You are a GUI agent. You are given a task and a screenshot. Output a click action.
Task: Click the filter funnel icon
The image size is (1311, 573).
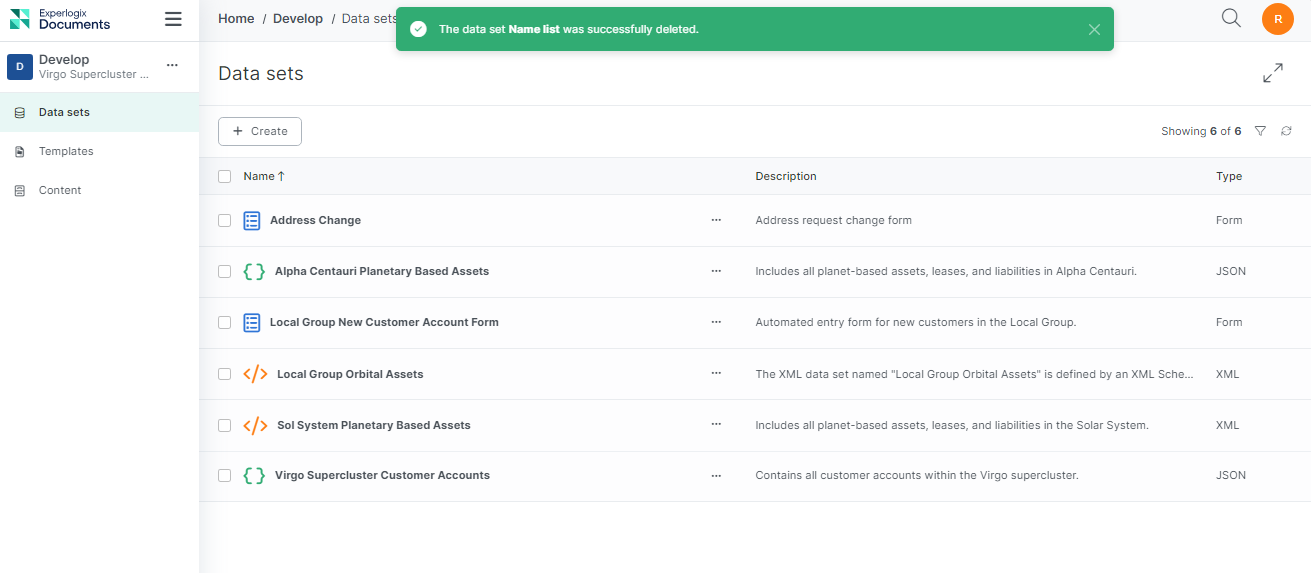pyautogui.click(x=1260, y=131)
